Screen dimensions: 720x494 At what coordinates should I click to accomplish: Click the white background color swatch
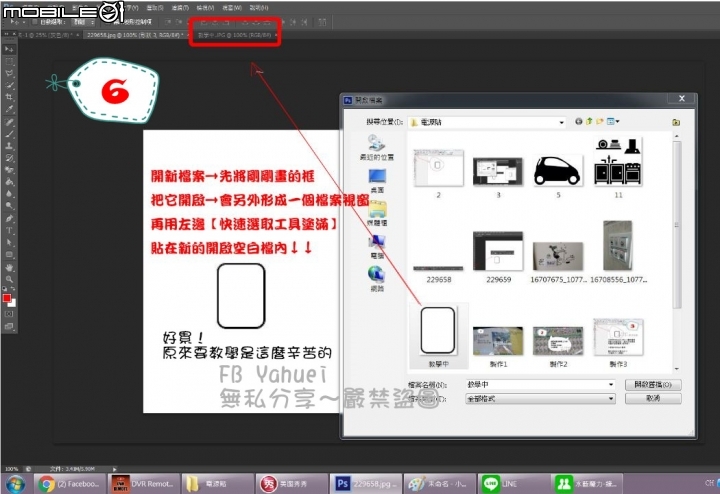click(x=13, y=303)
